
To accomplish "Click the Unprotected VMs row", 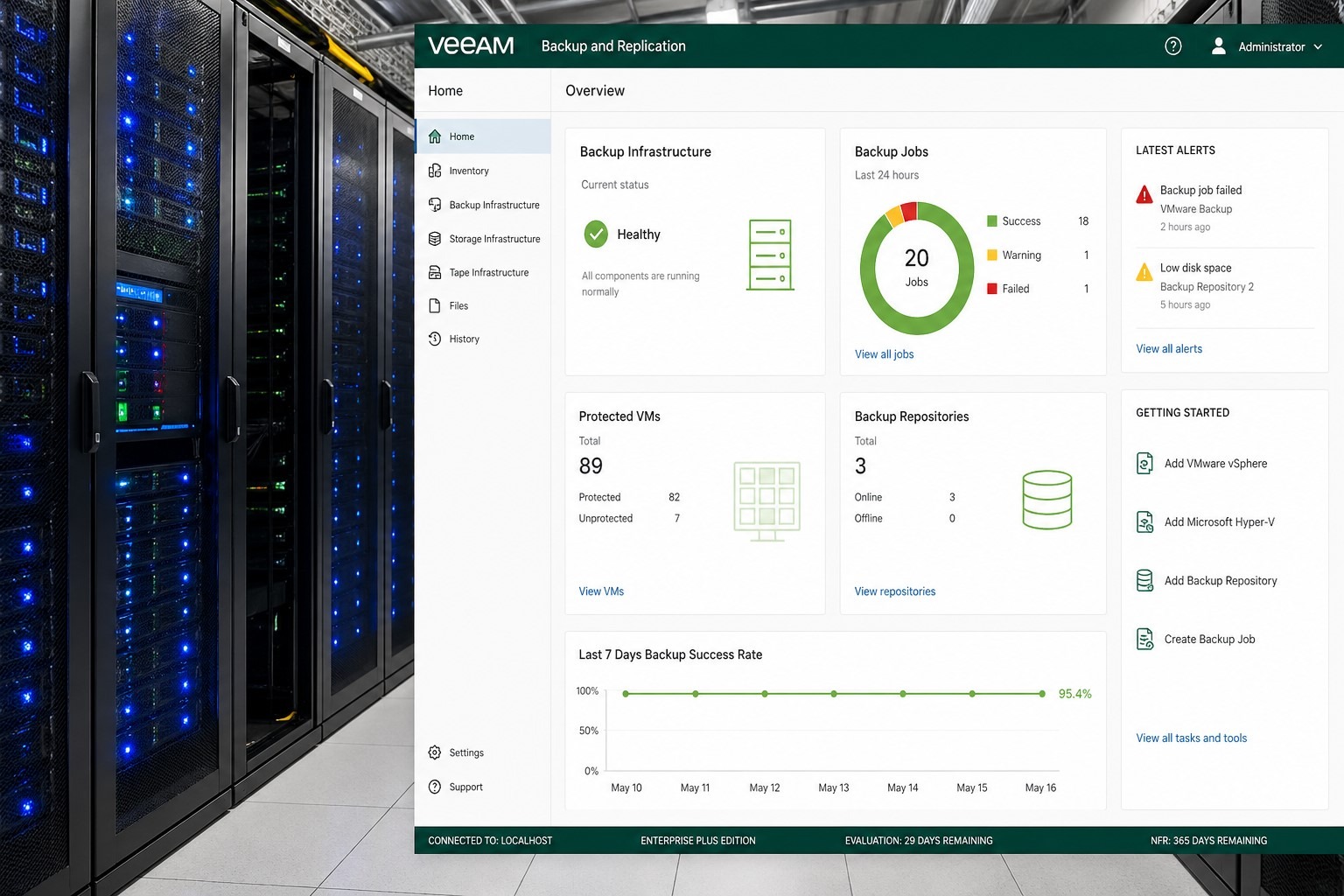I will pos(629,518).
